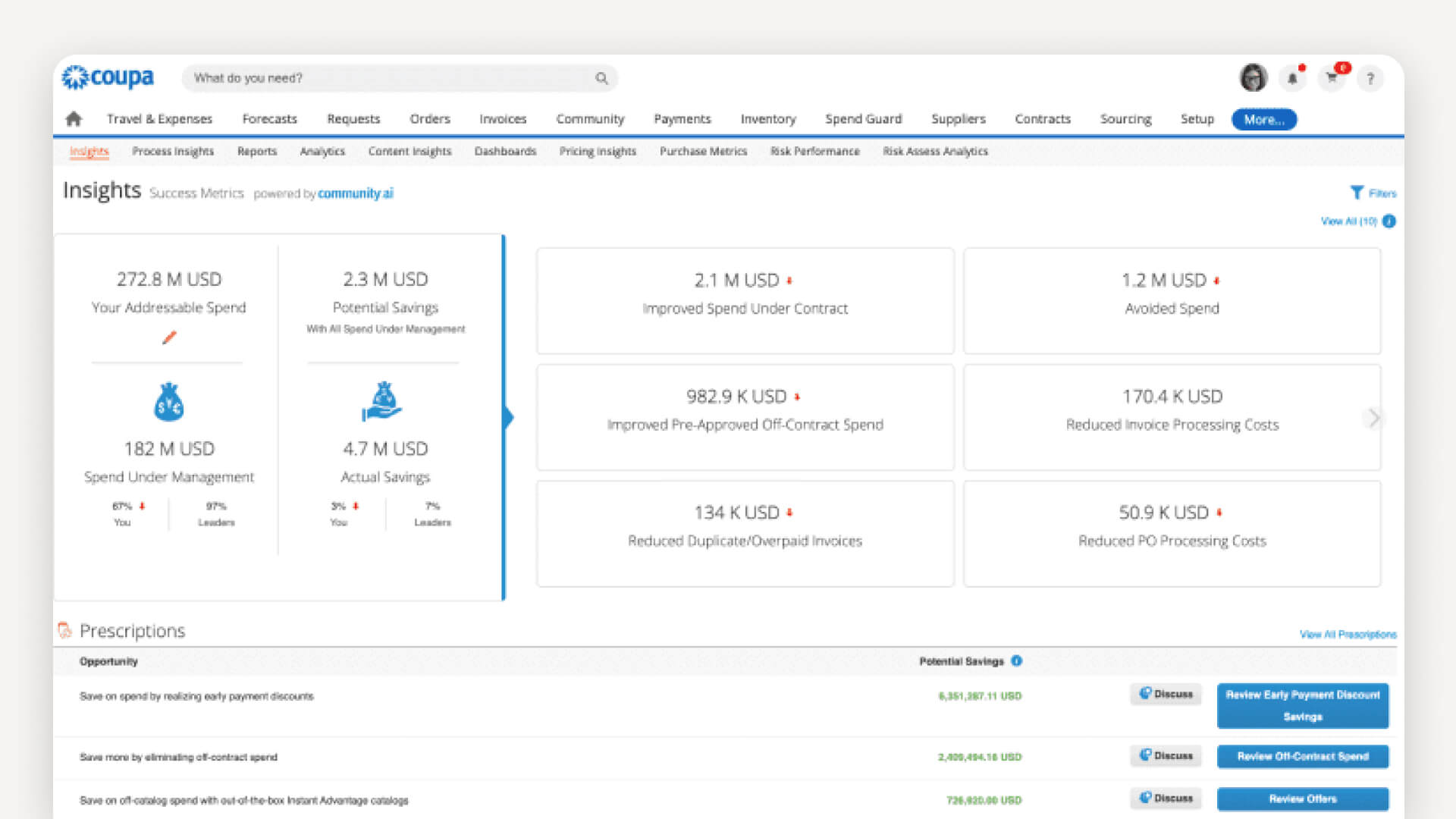Expand metrics with the right chevron arrow
Viewport: 1456px width, 819px height.
pyautogui.click(x=1373, y=418)
